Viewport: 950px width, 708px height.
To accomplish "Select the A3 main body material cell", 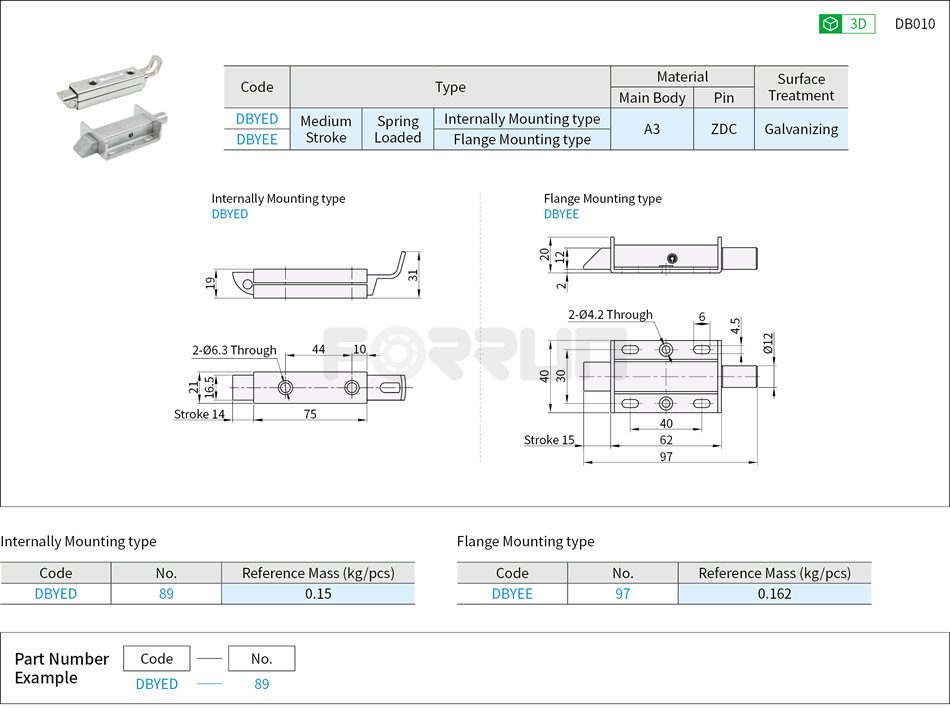I will coord(651,129).
